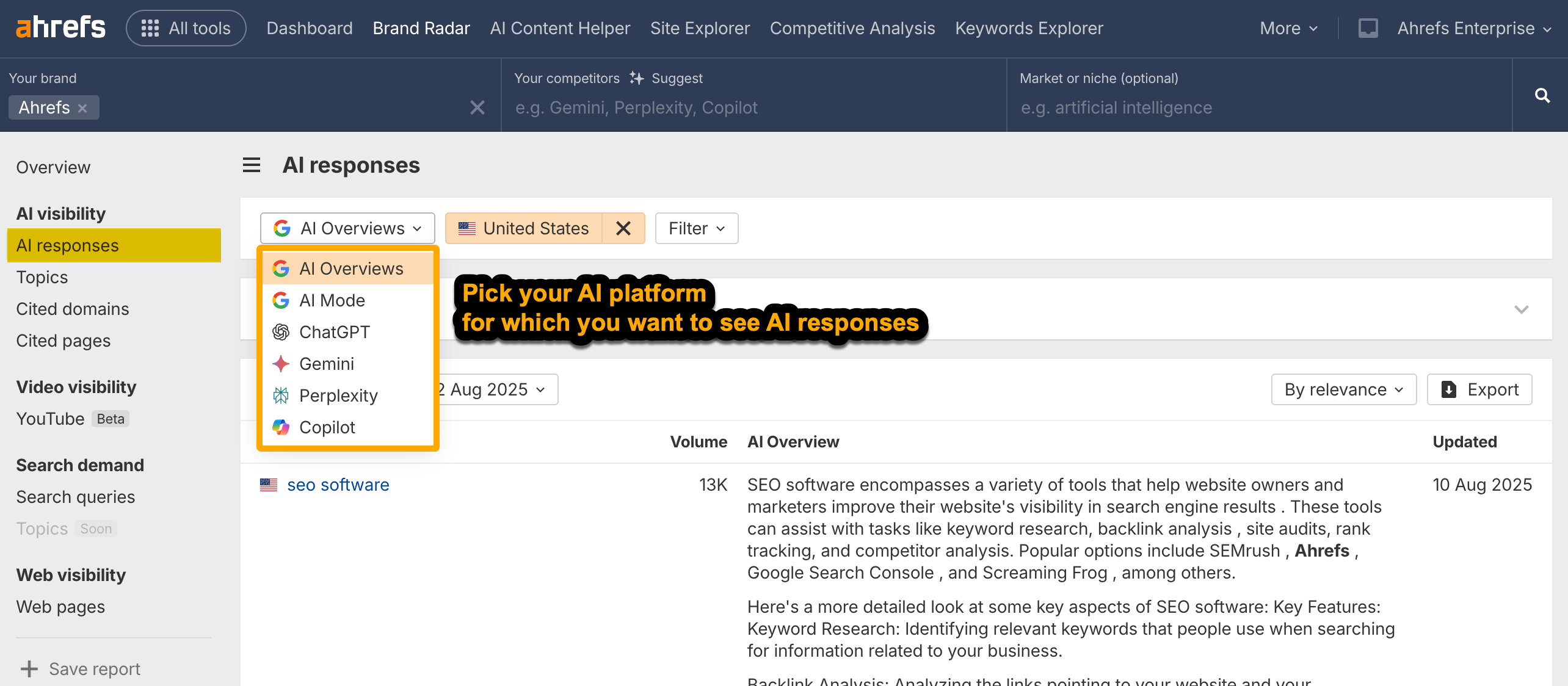This screenshot has height=686, width=1568.
Task: Toggle the hamburger sidebar menu icon
Action: [252, 165]
